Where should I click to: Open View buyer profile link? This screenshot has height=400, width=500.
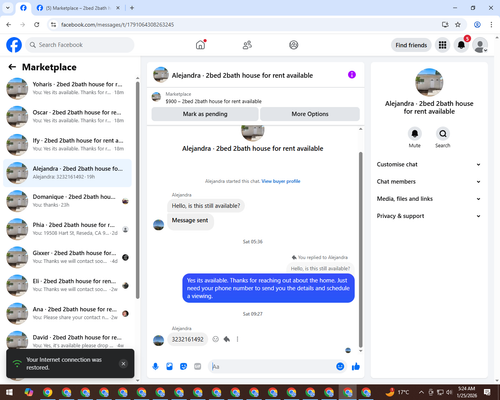pyautogui.click(x=281, y=181)
